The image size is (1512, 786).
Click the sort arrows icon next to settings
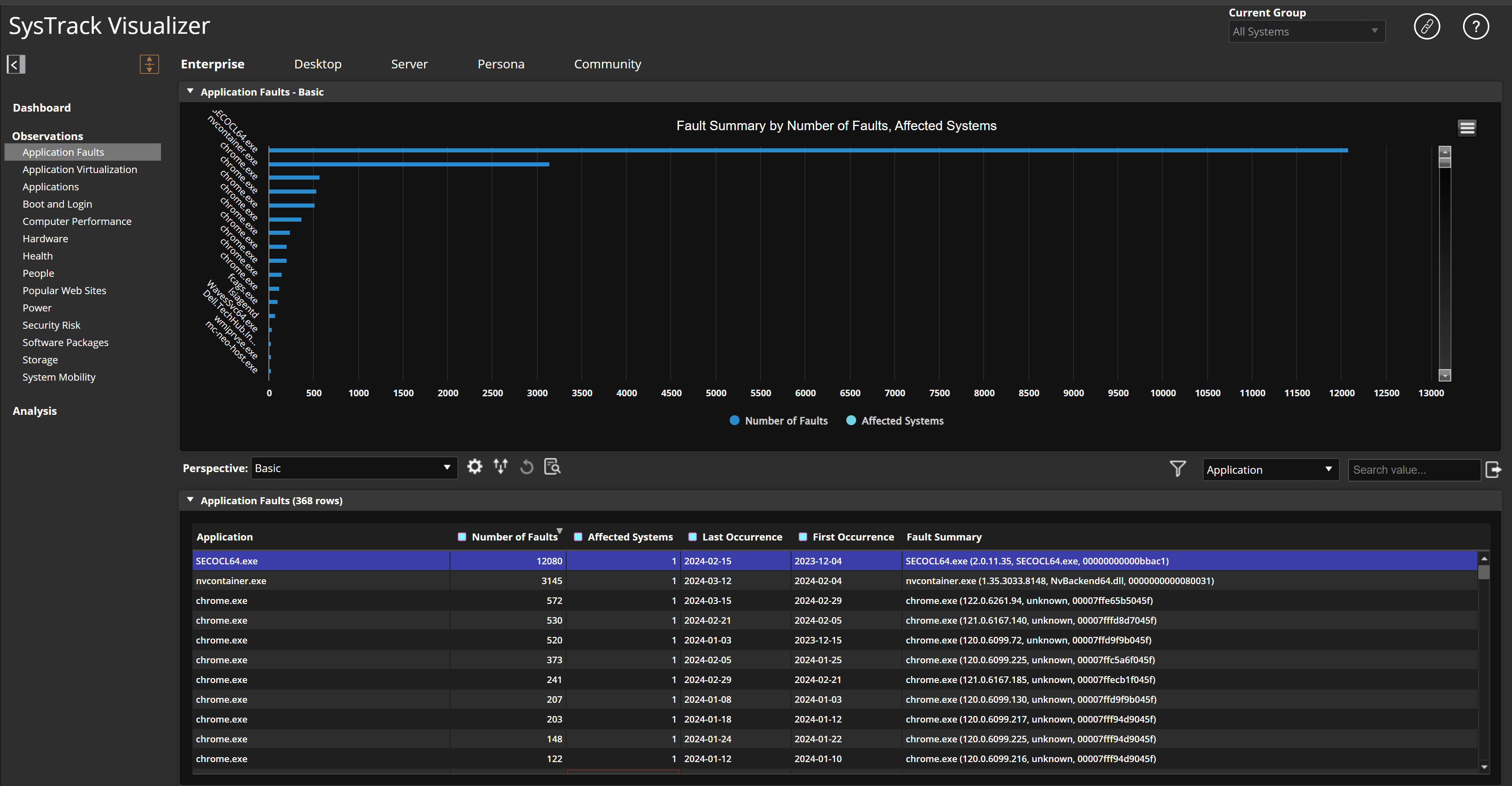[x=501, y=467]
